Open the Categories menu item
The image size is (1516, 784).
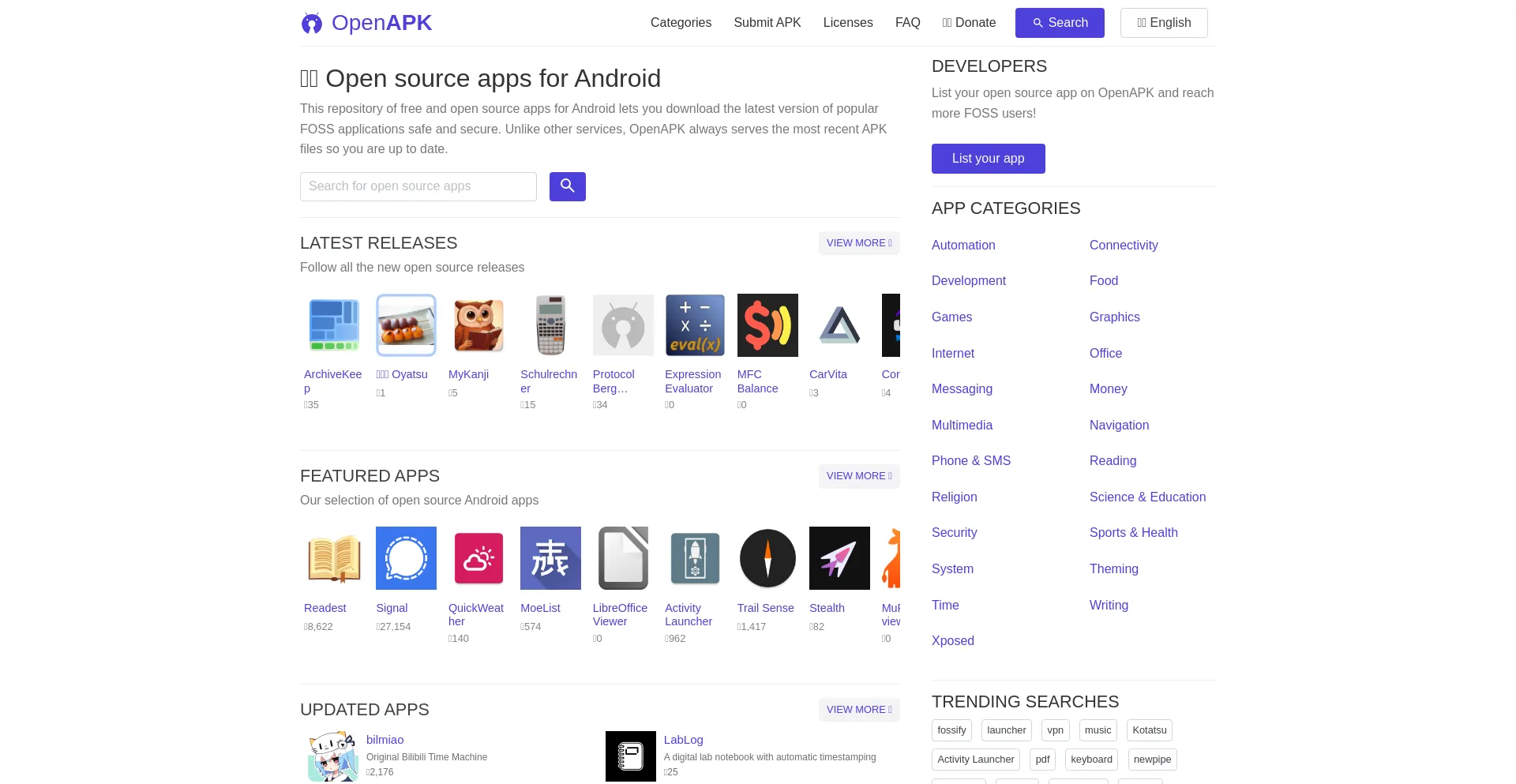[681, 23]
